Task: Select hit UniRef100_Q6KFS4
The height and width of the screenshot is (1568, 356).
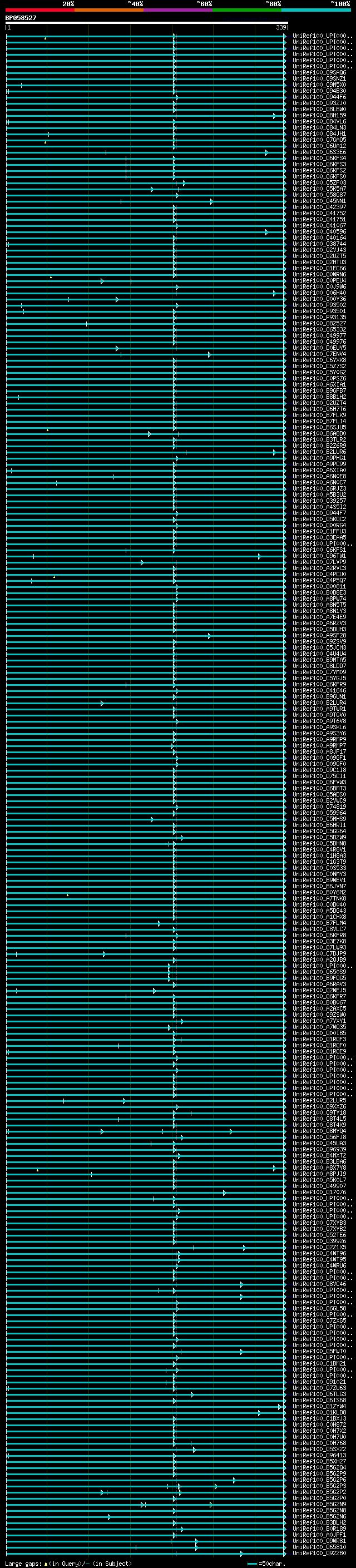Action: [x=319, y=159]
